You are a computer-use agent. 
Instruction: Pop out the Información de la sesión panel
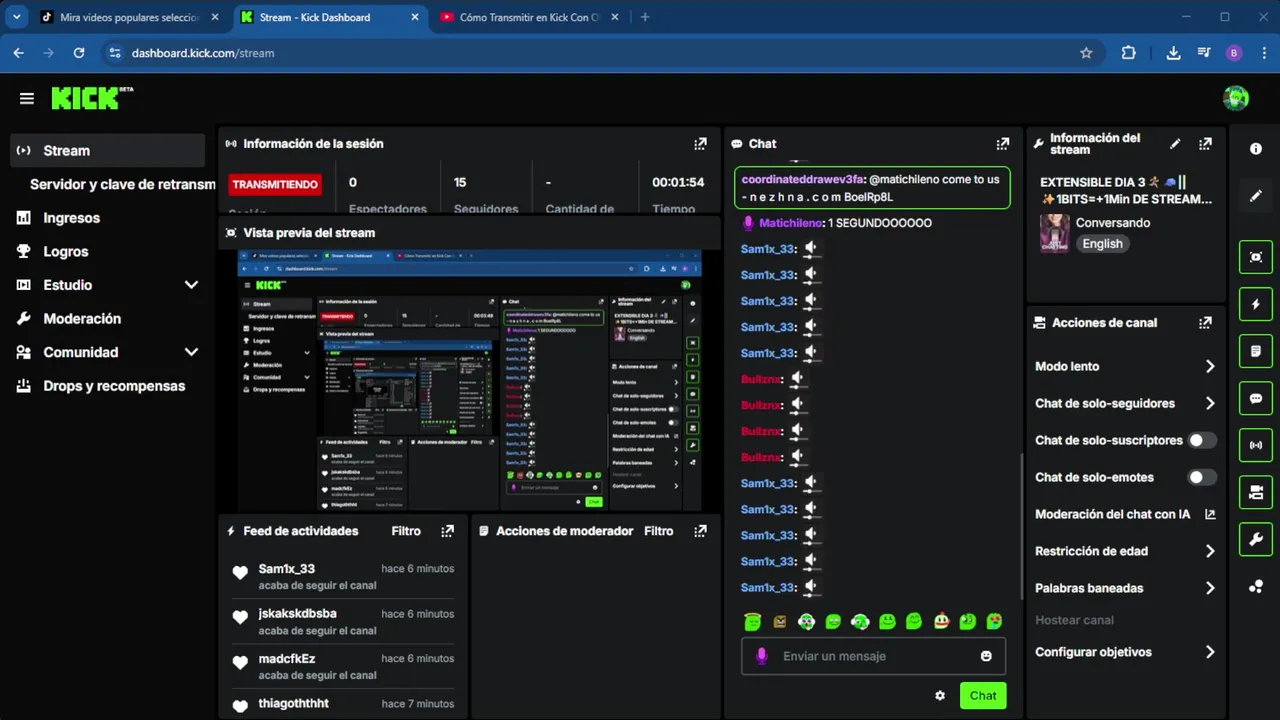click(x=700, y=144)
